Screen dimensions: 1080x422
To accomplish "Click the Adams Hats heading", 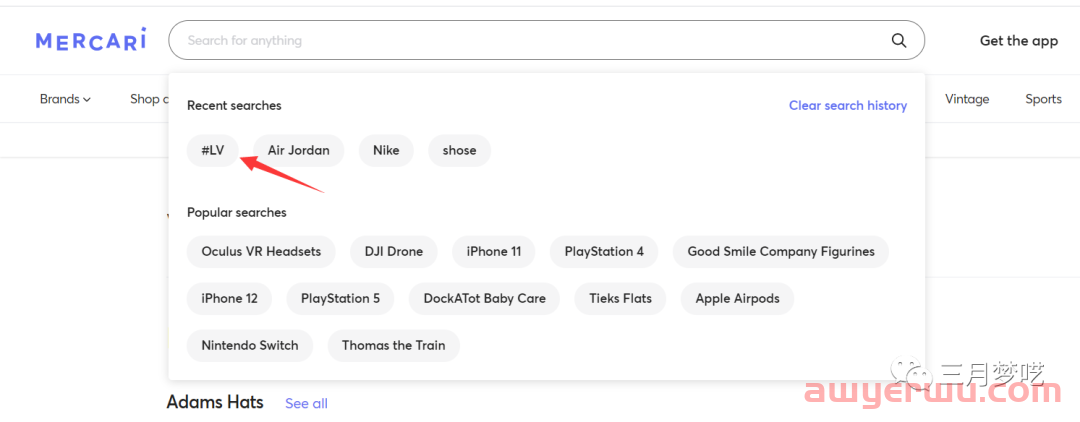I will pyautogui.click(x=215, y=402).
